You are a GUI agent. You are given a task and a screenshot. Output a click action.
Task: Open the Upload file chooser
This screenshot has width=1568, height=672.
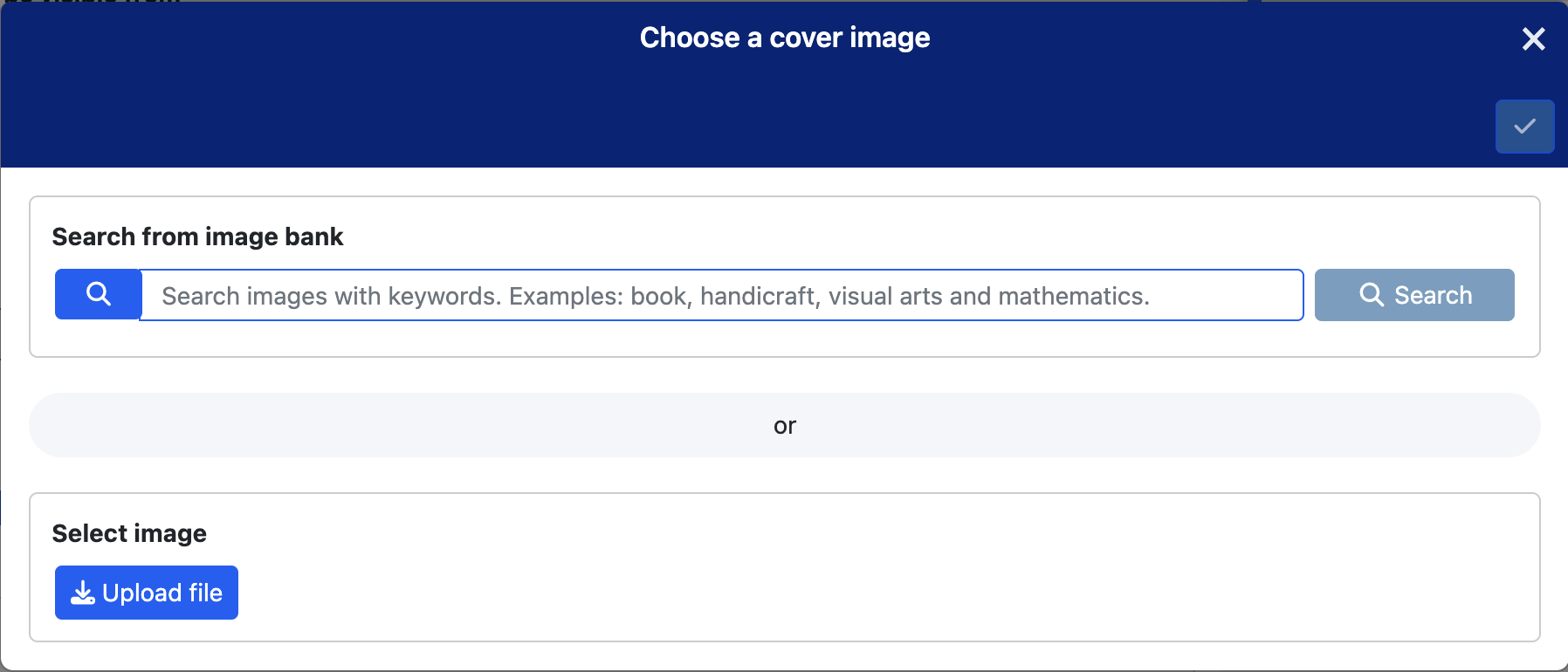click(147, 593)
